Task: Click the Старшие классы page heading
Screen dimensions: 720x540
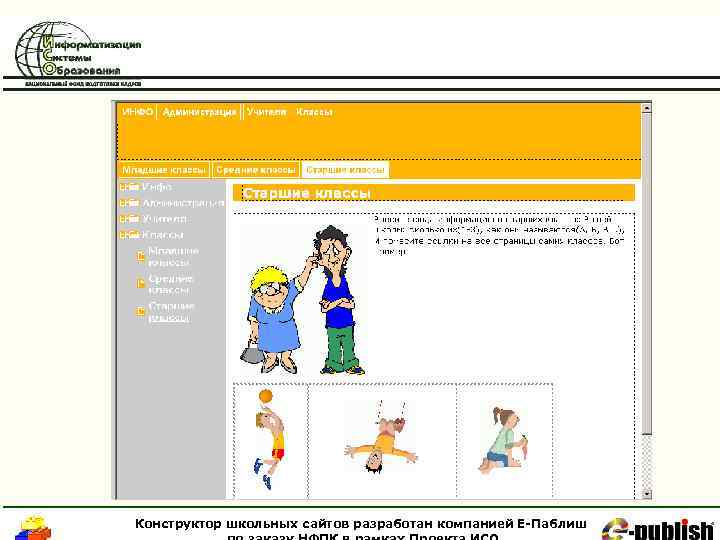Action: [306, 193]
